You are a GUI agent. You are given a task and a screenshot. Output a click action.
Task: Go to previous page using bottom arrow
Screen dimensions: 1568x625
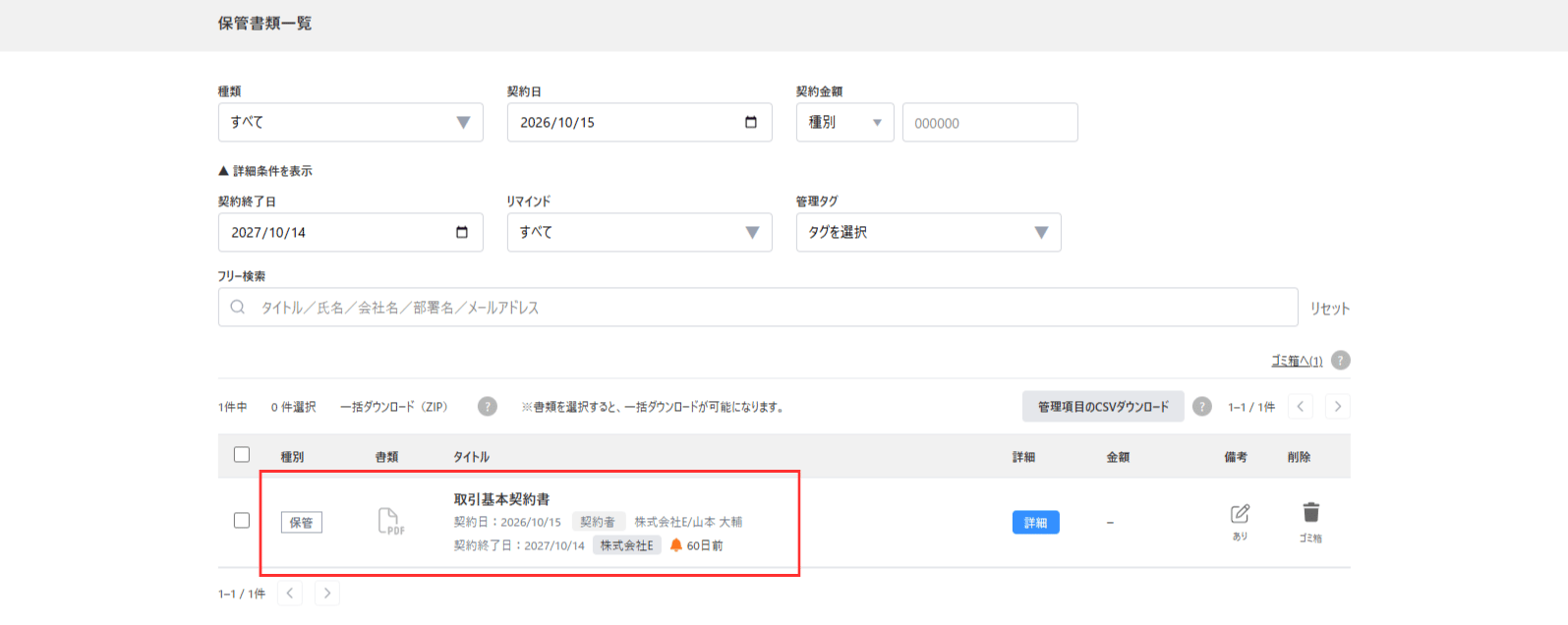[x=289, y=594]
